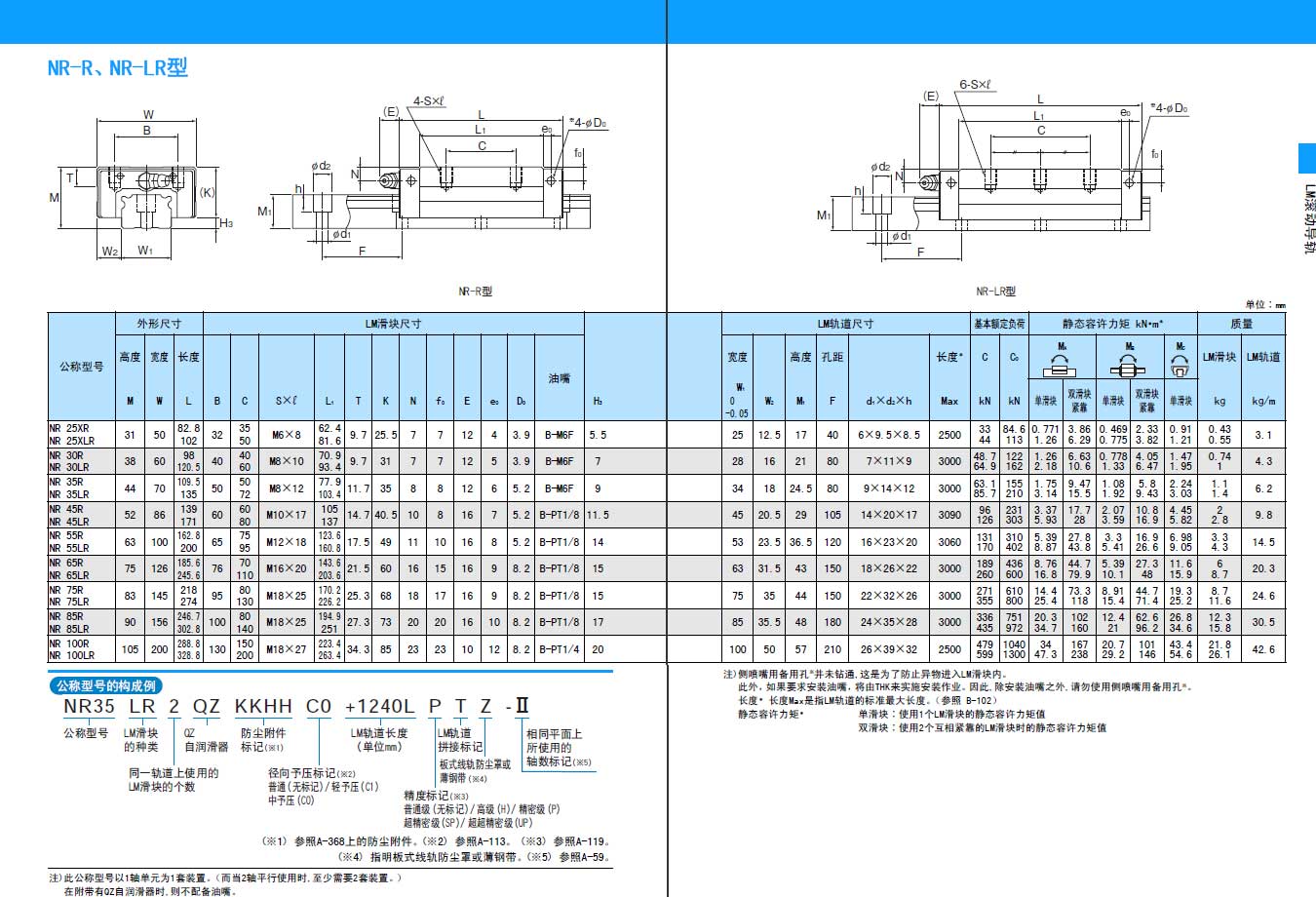Screen dimensions: 1316x897
Task: Click the 'B-PT1/4' grease nipple cell
Action: click(560, 649)
